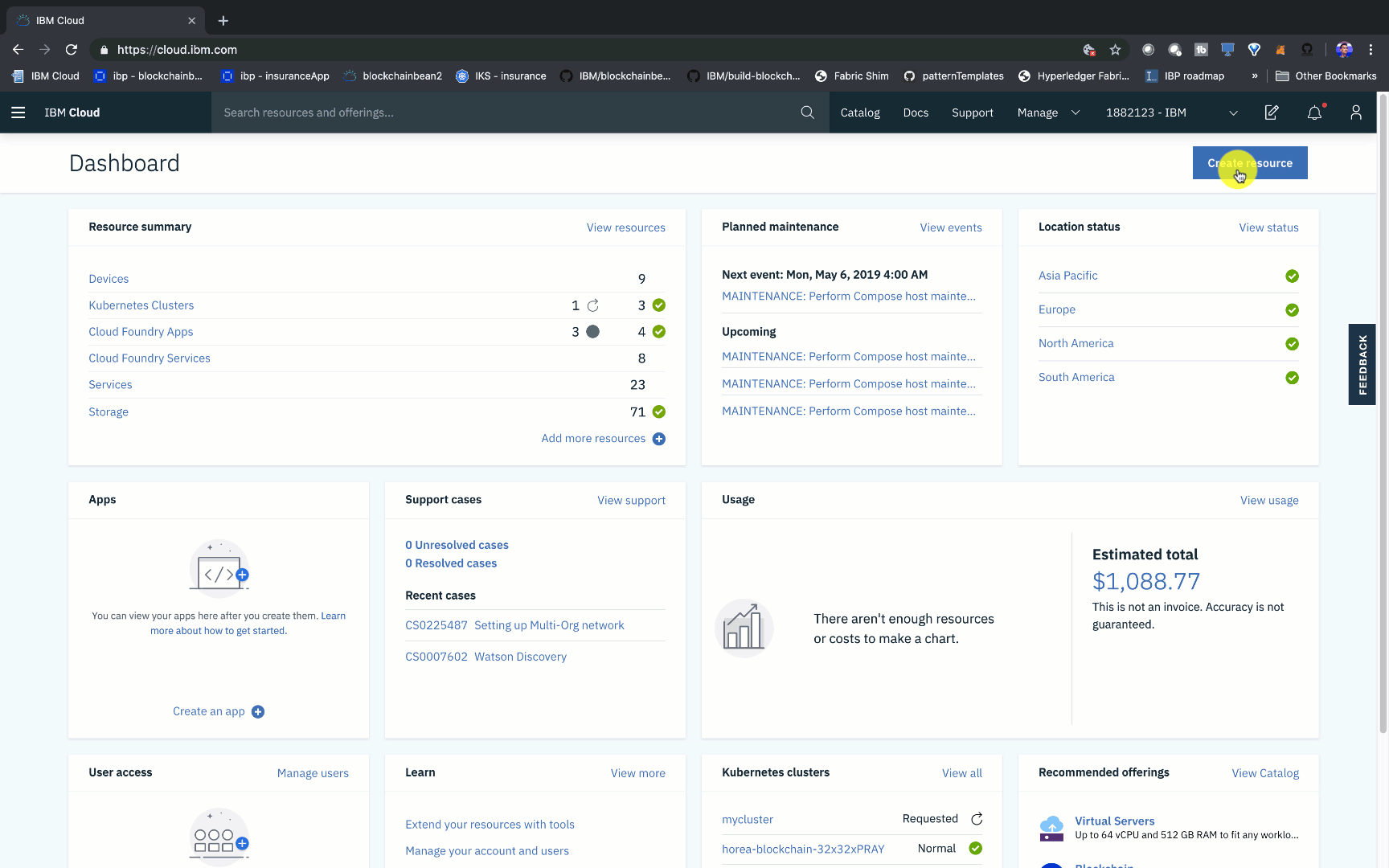The image size is (1389, 868).
Task: Click the green check in Storage row
Action: point(658,412)
